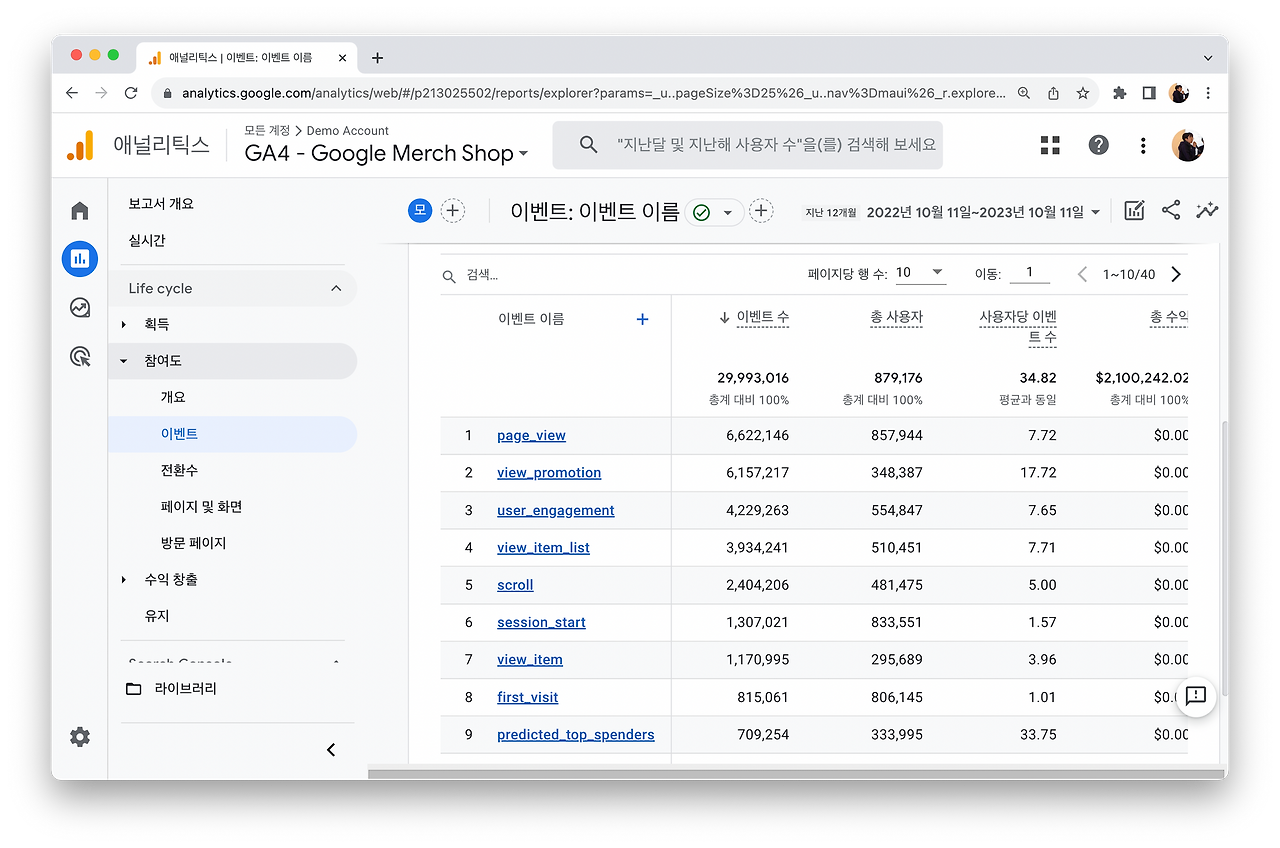Open the predicted_top_spenders event link
The image size is (1280, 848).
coord(576,735)
